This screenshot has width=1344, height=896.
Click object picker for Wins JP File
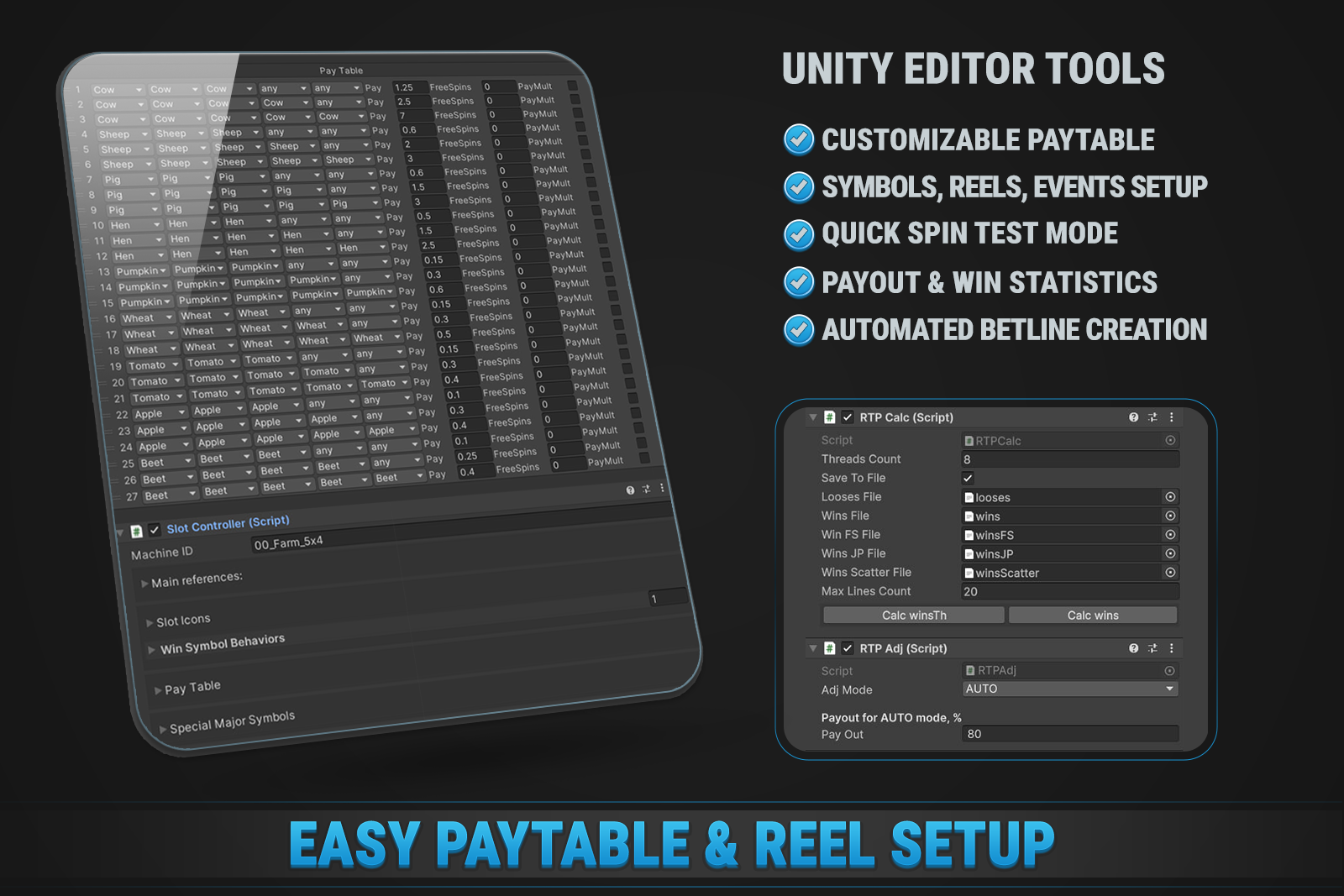tap(1170, 553)
